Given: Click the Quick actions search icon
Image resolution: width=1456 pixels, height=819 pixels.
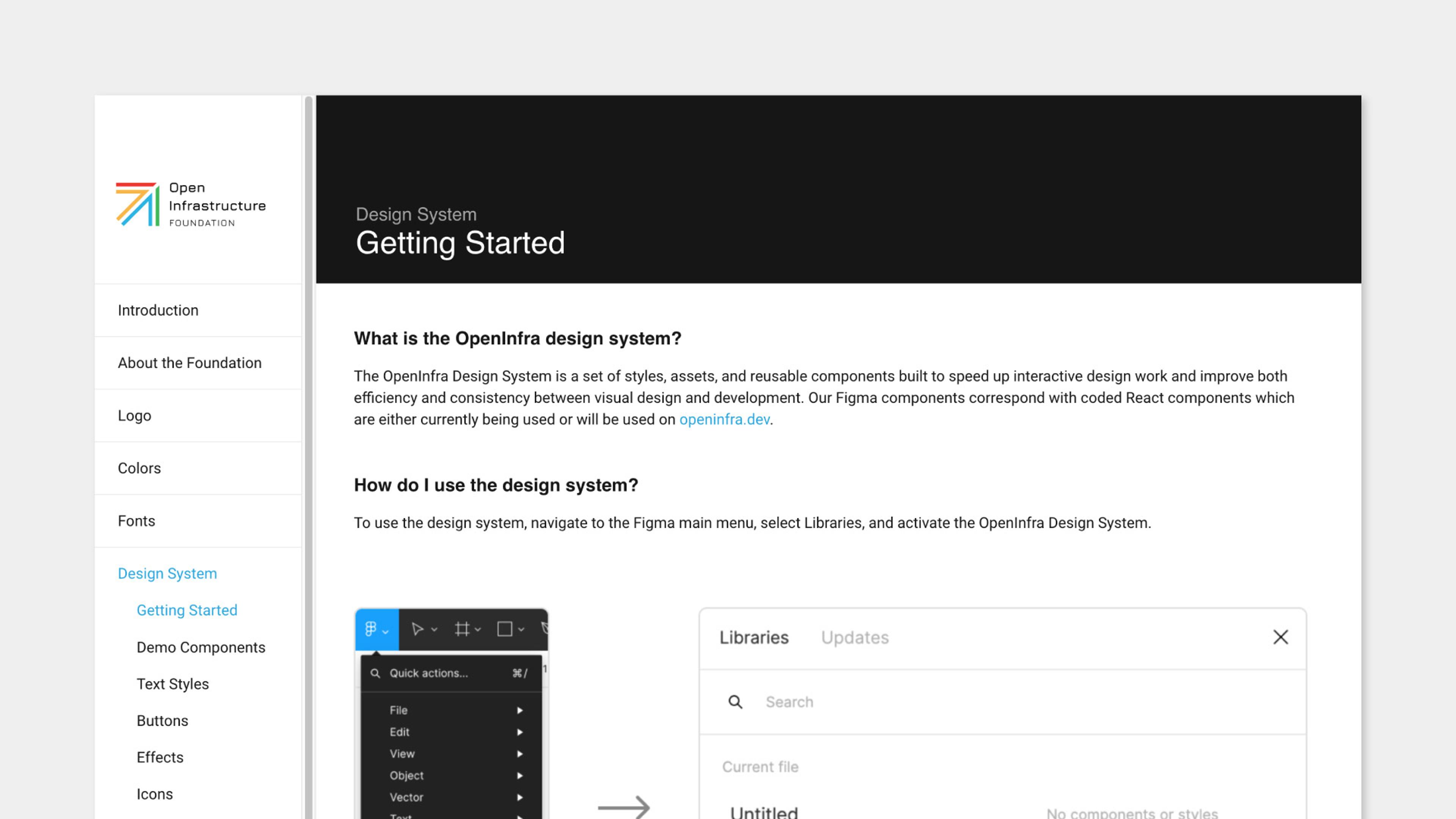Looking at the screenshot, I should click(x=375, y=673).
